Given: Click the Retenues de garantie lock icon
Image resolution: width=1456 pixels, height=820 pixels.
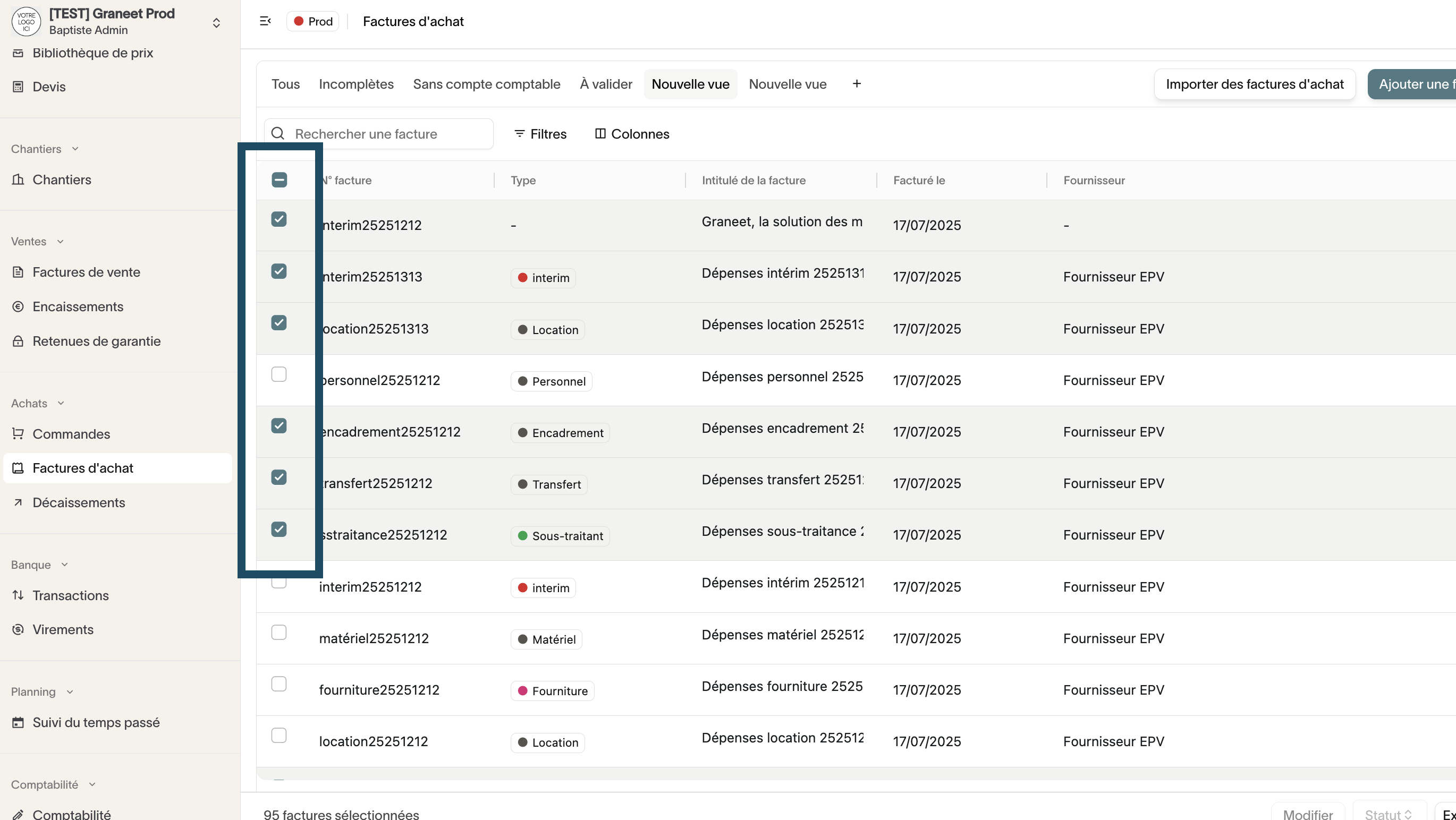Looking at the screenshot, I should coord(18,341).
